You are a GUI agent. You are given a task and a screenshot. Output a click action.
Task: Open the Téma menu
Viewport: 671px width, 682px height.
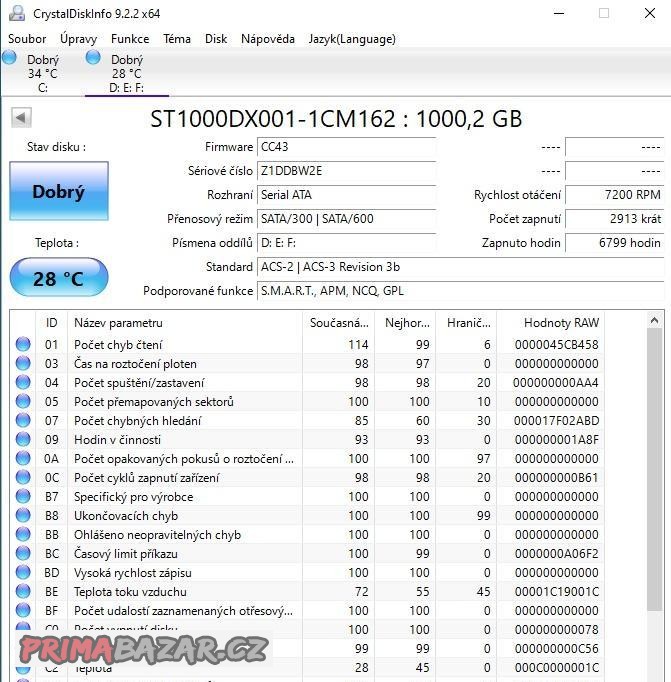click(x=177, y=39)
